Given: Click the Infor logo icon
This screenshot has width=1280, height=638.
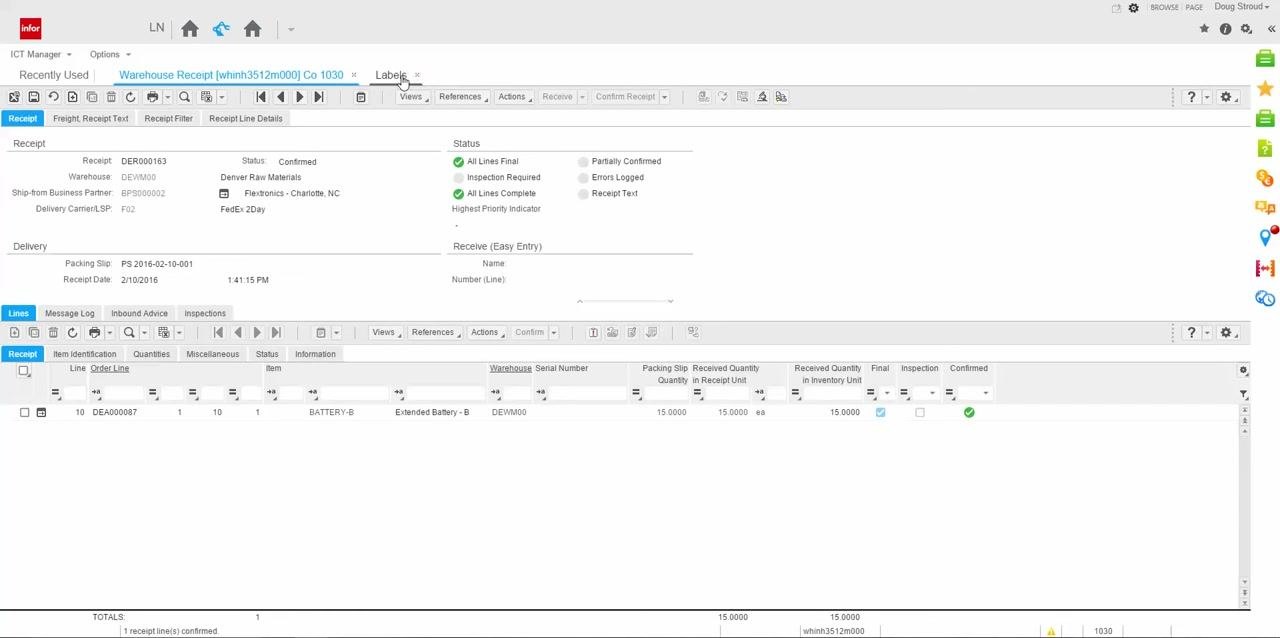Looking at the screenshot, I should 30,28.
